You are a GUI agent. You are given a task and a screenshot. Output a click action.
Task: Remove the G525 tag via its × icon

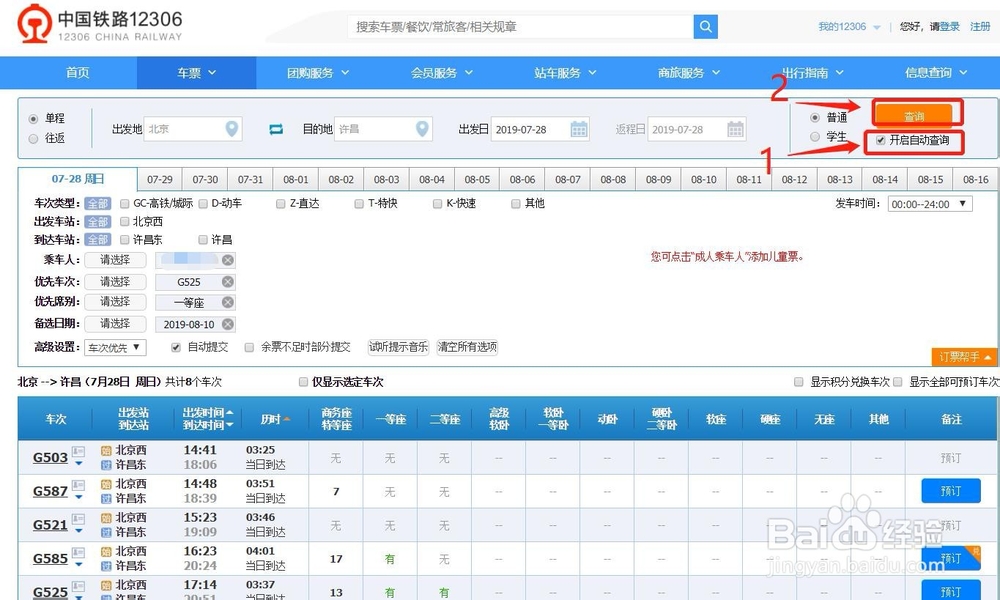click(x=225, y=281)
